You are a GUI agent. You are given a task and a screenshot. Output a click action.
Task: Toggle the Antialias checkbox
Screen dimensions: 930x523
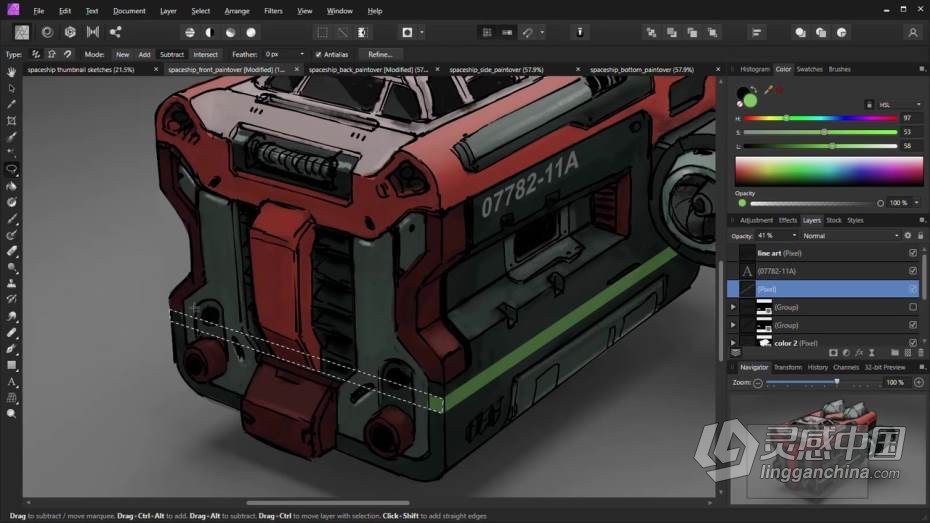point(319,55)
